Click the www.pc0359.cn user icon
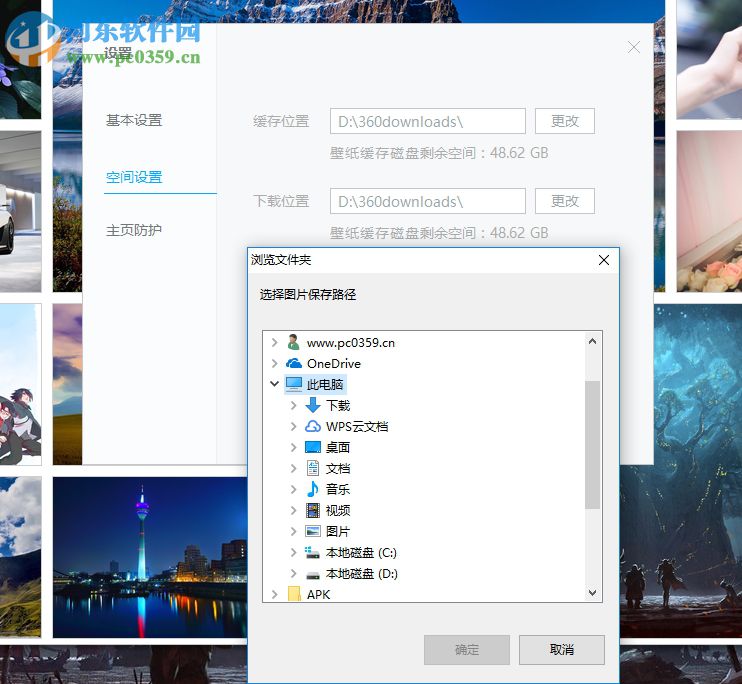 pyautogui.click(x=293, y=342)
